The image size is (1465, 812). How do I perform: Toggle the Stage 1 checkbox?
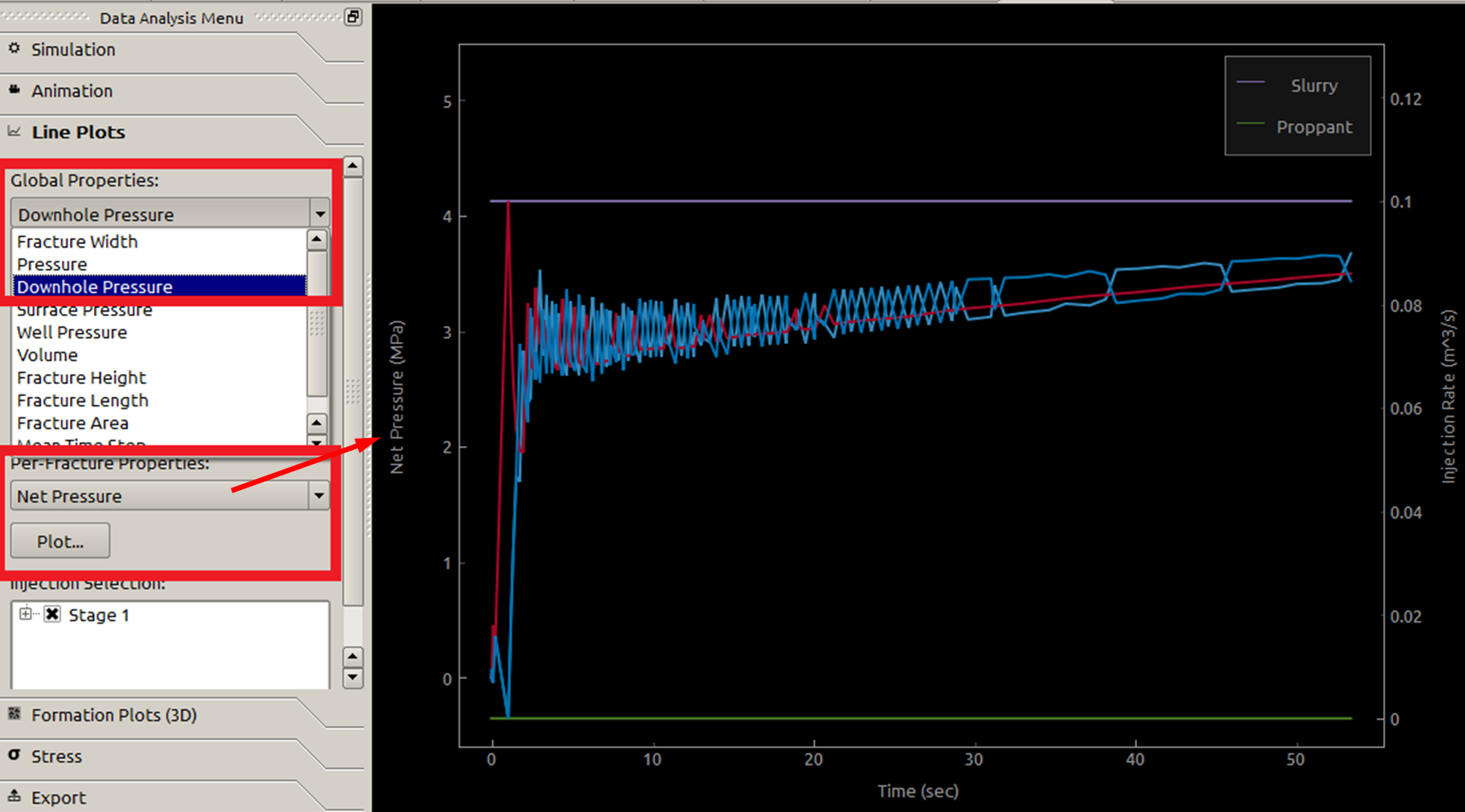[52, 615]
